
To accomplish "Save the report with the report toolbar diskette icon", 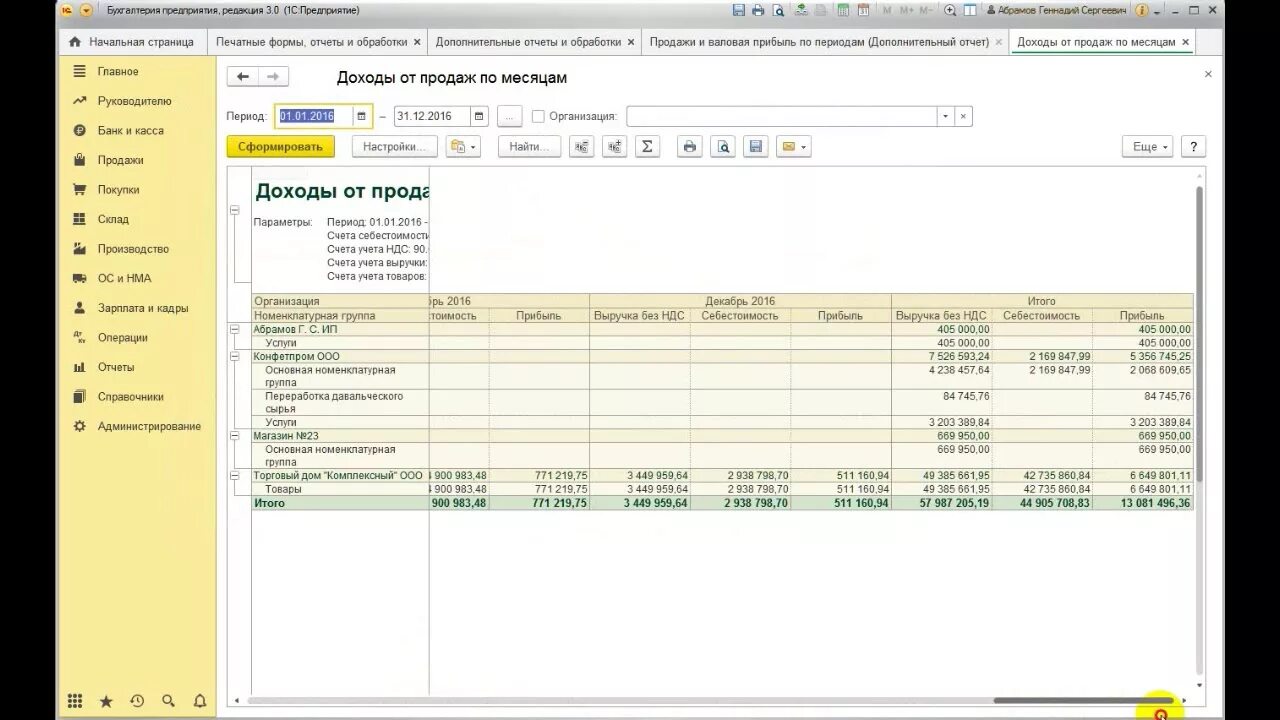I will pyautogui.click(x=756, y=147).
